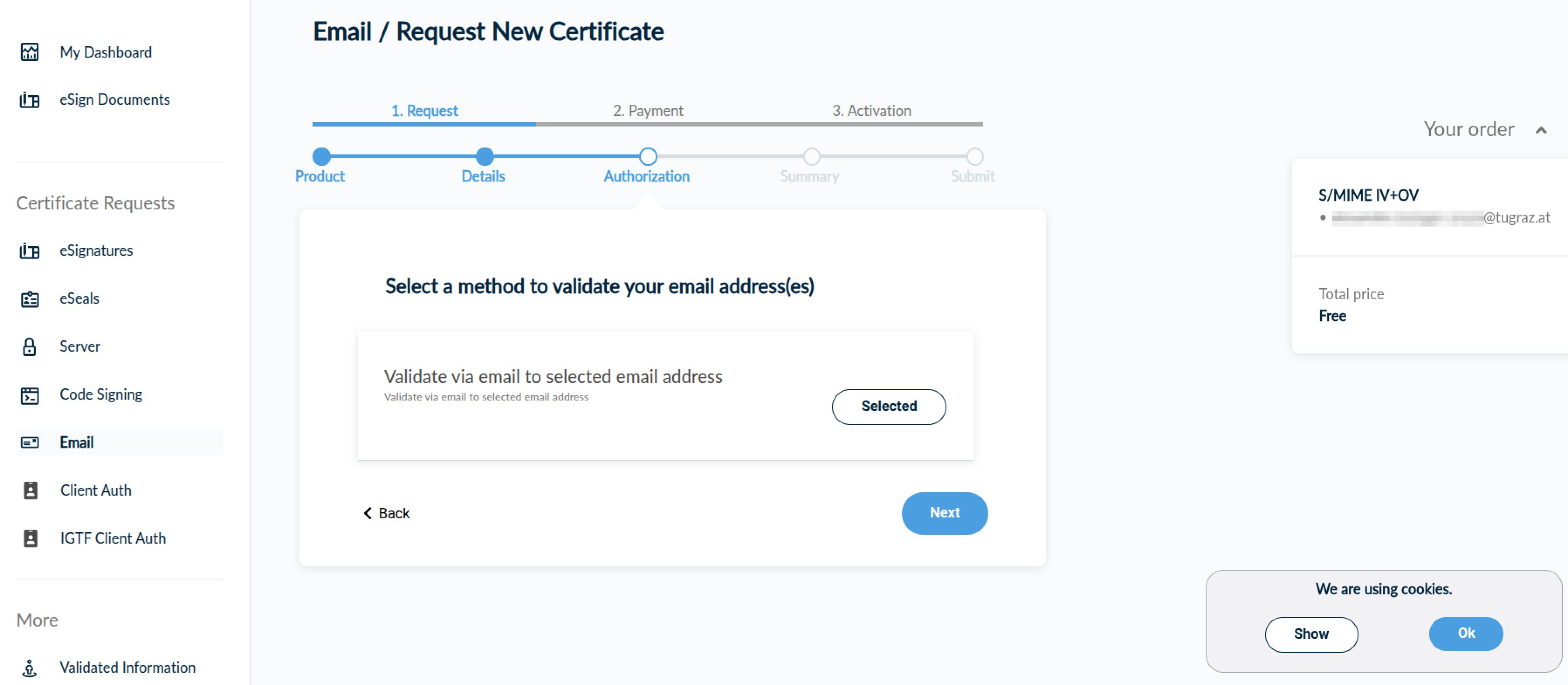Image resolution: width=1568 pixels, height=685 pixels.
Task: Select the Validated Information icon
Action: pos(29,668)
